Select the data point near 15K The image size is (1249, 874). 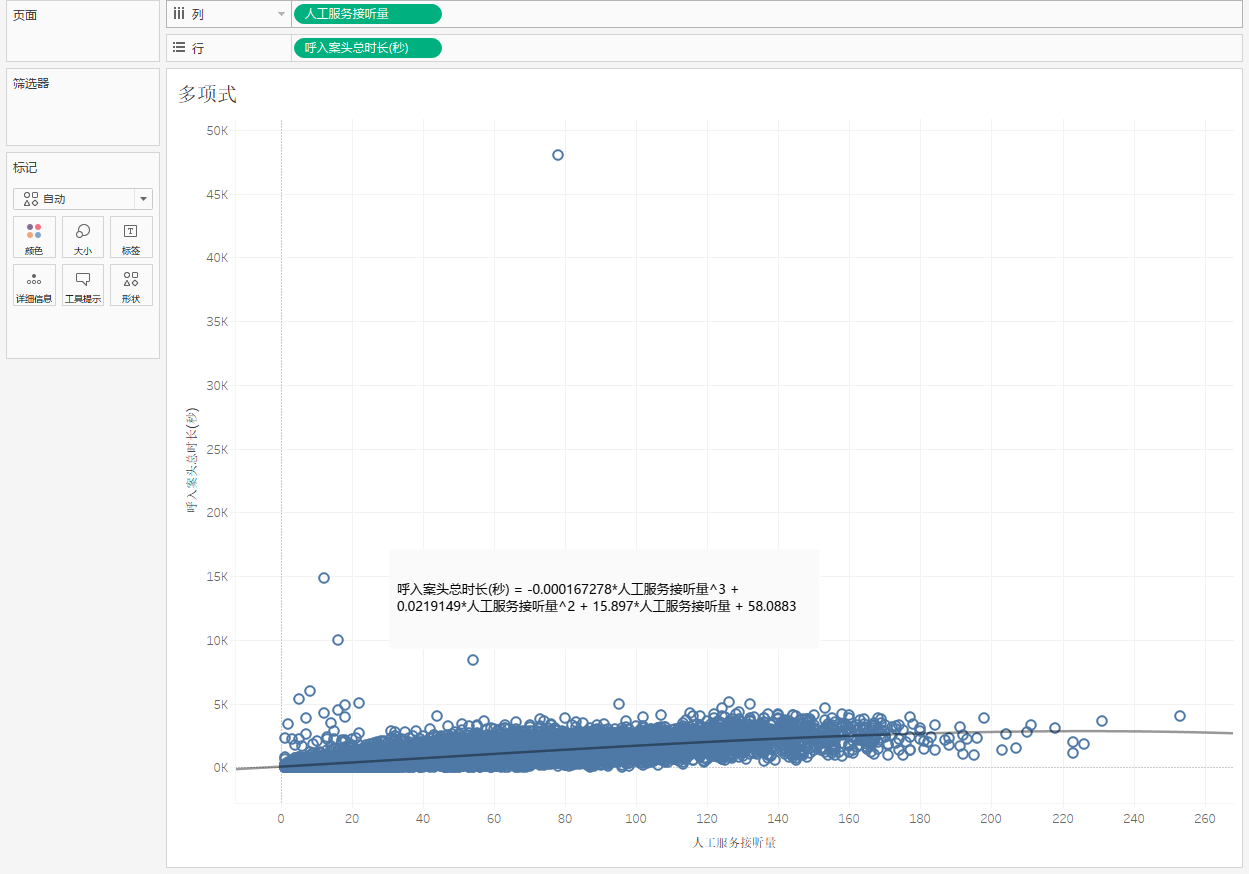(x=324, y=578)
